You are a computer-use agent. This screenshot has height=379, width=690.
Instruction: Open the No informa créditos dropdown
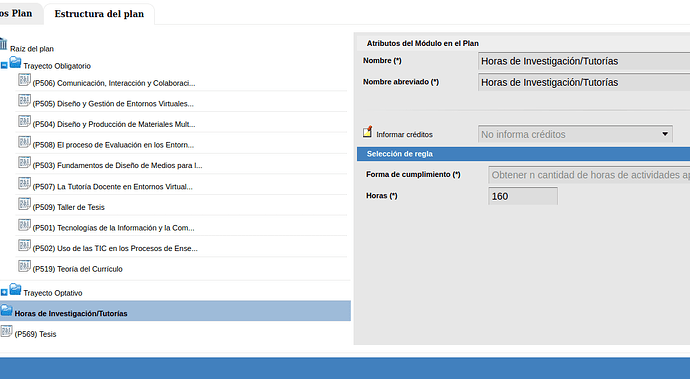(575, 134)
